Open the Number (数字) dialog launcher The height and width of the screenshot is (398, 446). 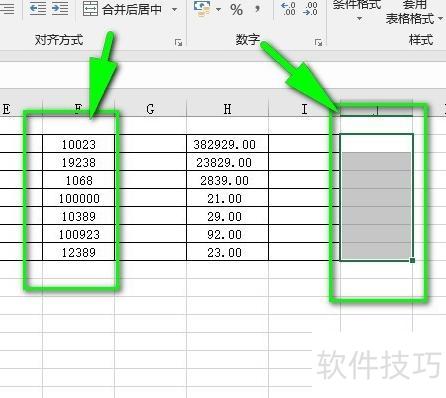[x=318, y=42]
